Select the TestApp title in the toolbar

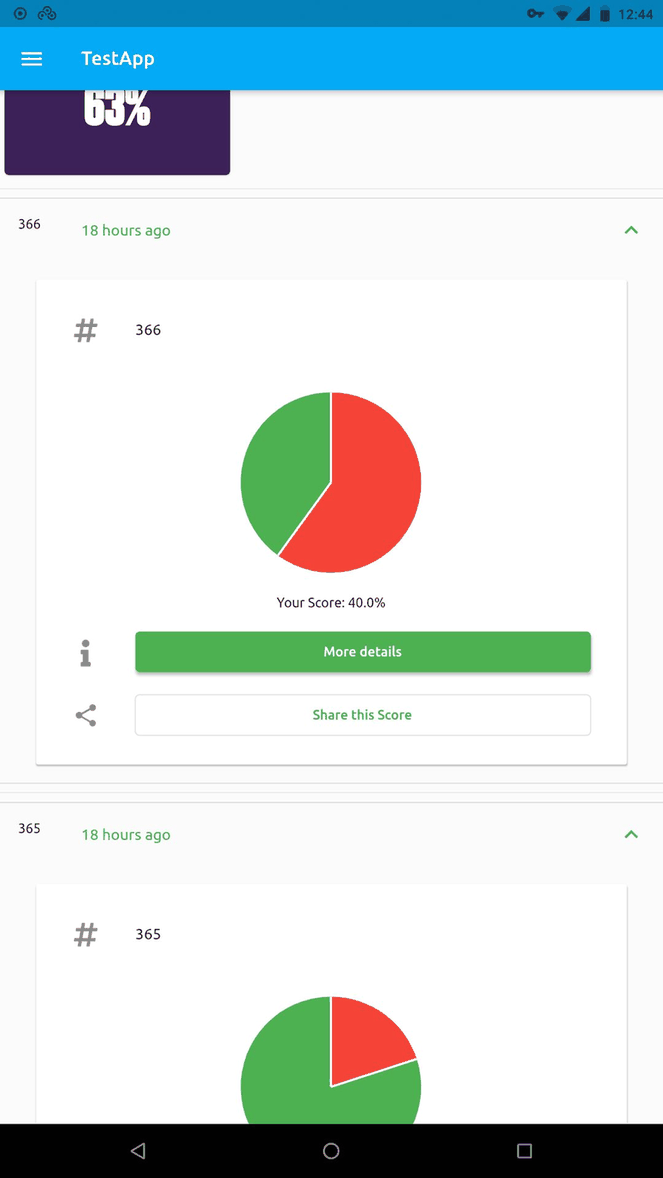117,58
